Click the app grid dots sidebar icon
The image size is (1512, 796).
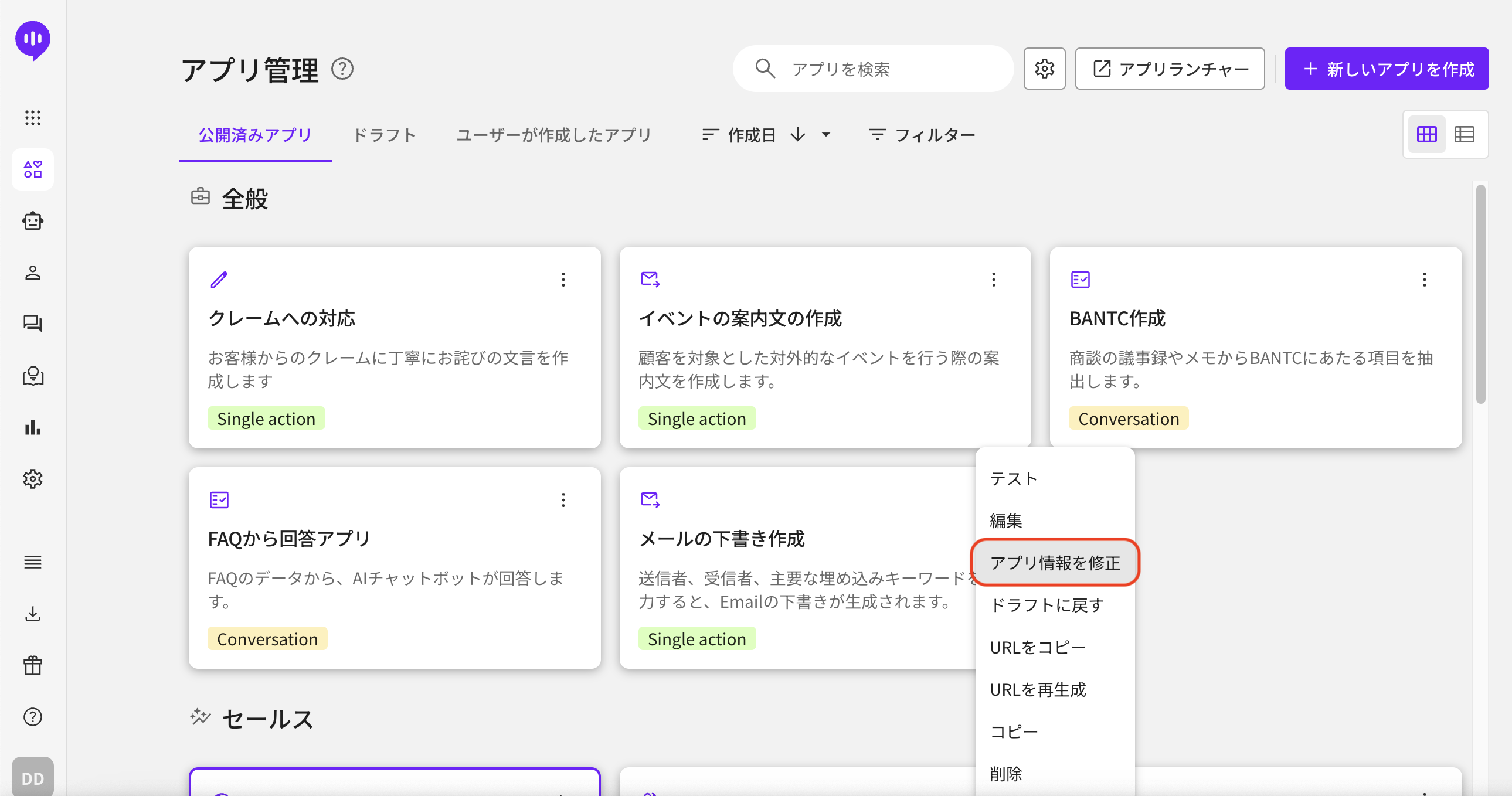[33, 118]
